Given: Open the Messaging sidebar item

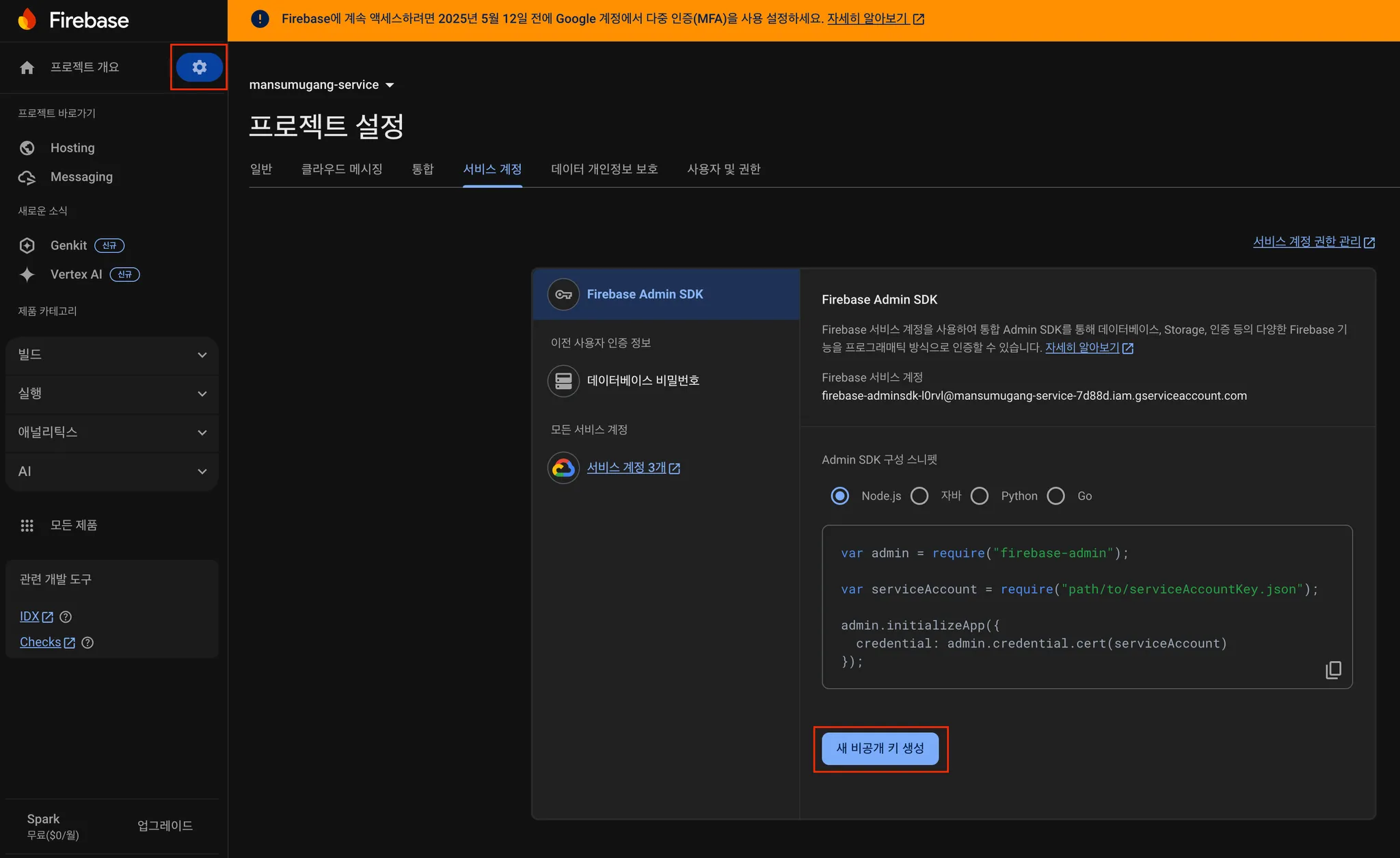Looking at the screenshot, I should (81, 177).
